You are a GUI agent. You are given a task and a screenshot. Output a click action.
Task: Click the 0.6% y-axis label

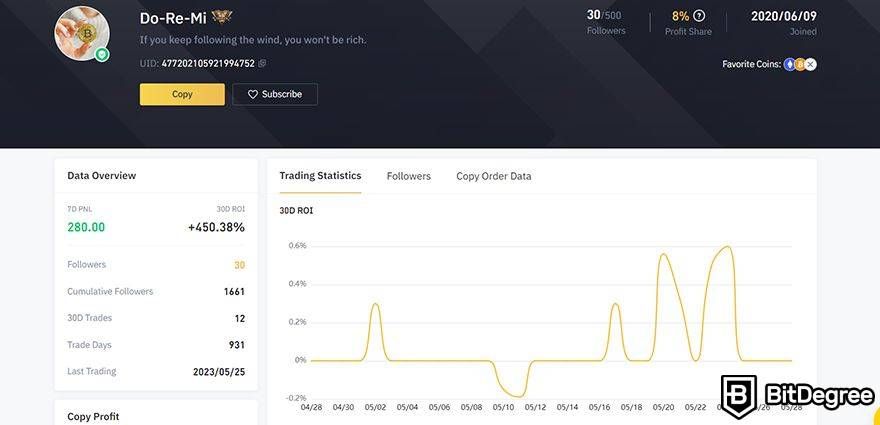coord(297,246)
